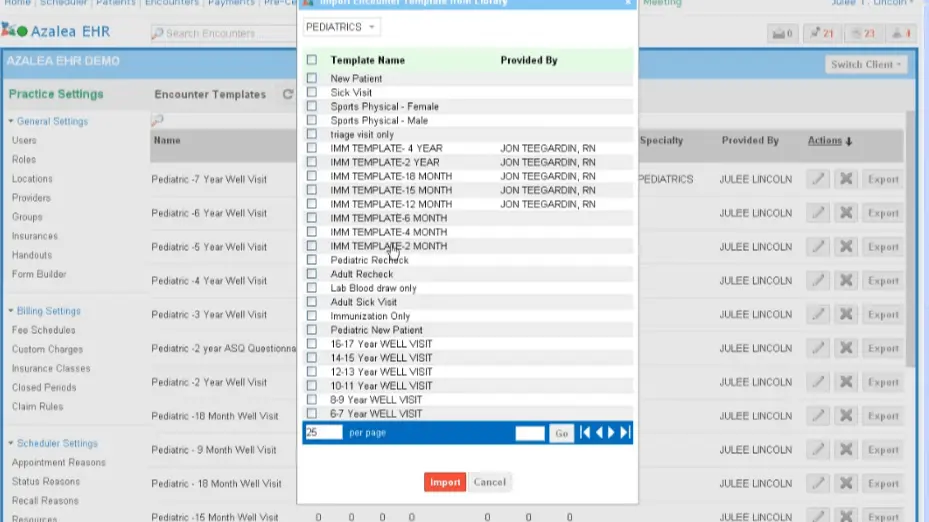Check the Sick Visit template checkbox
The height and width of the screenshot is (522, 929).
312,92
